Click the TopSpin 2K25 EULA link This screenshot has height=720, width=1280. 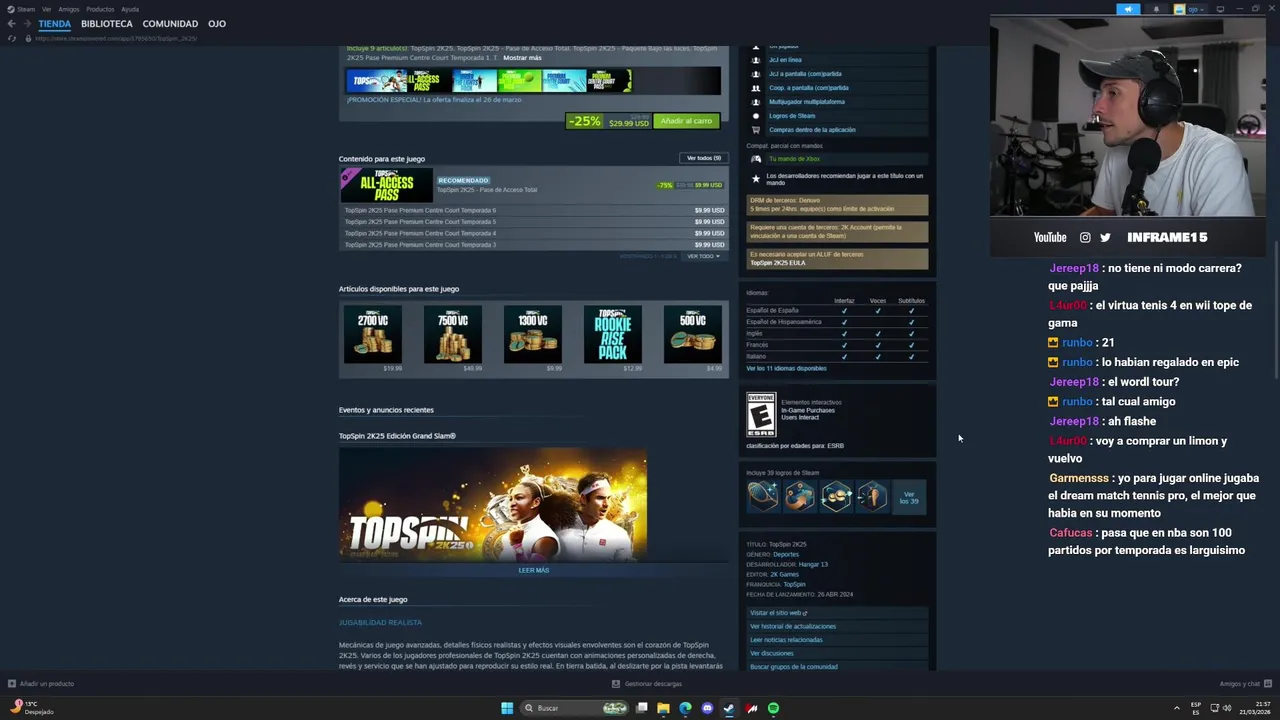(x=778, y=263)
